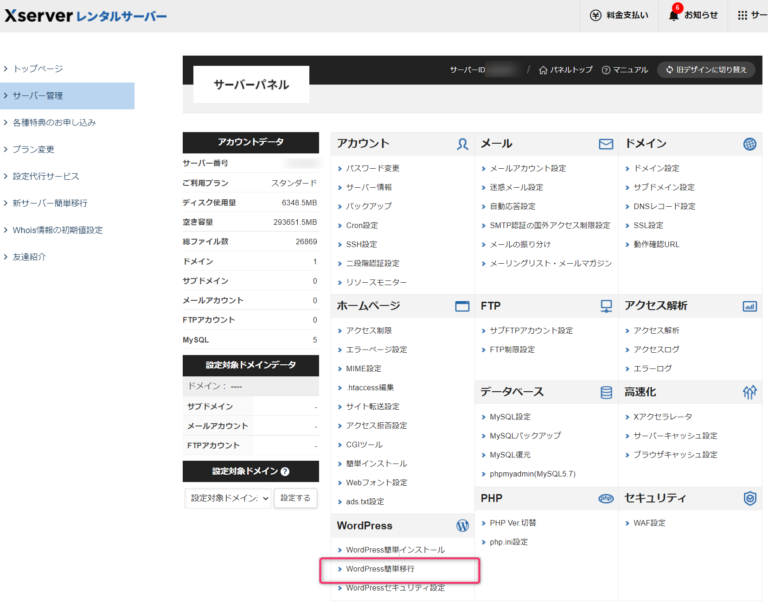Click the yen payment icon in the header
The height and width of the screenshot is (616, 768).
click(x=595, y=16)
